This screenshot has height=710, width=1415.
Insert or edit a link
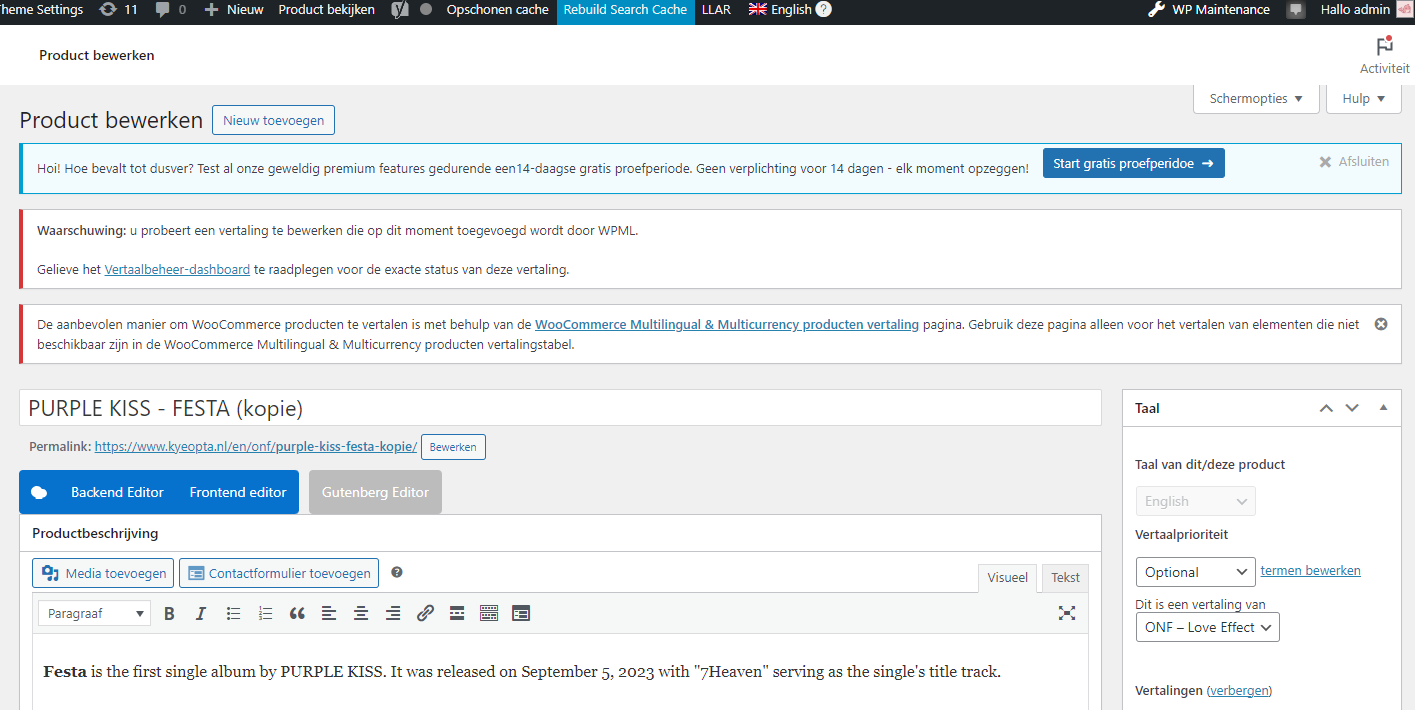point(425,613)
